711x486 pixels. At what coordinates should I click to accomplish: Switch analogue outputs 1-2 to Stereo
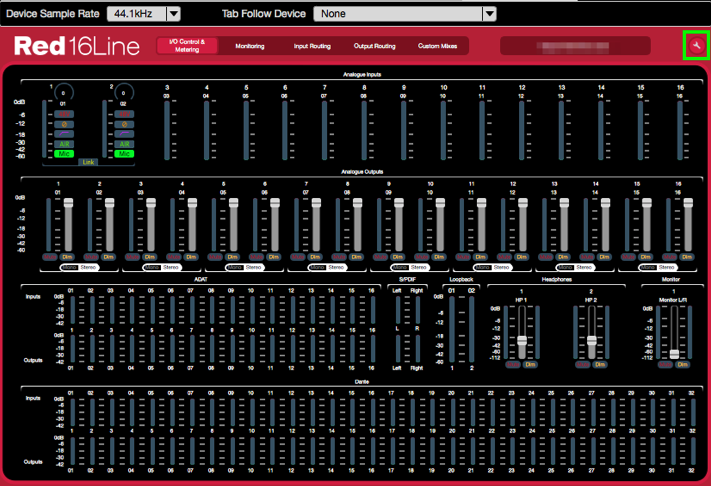point(89,268)
